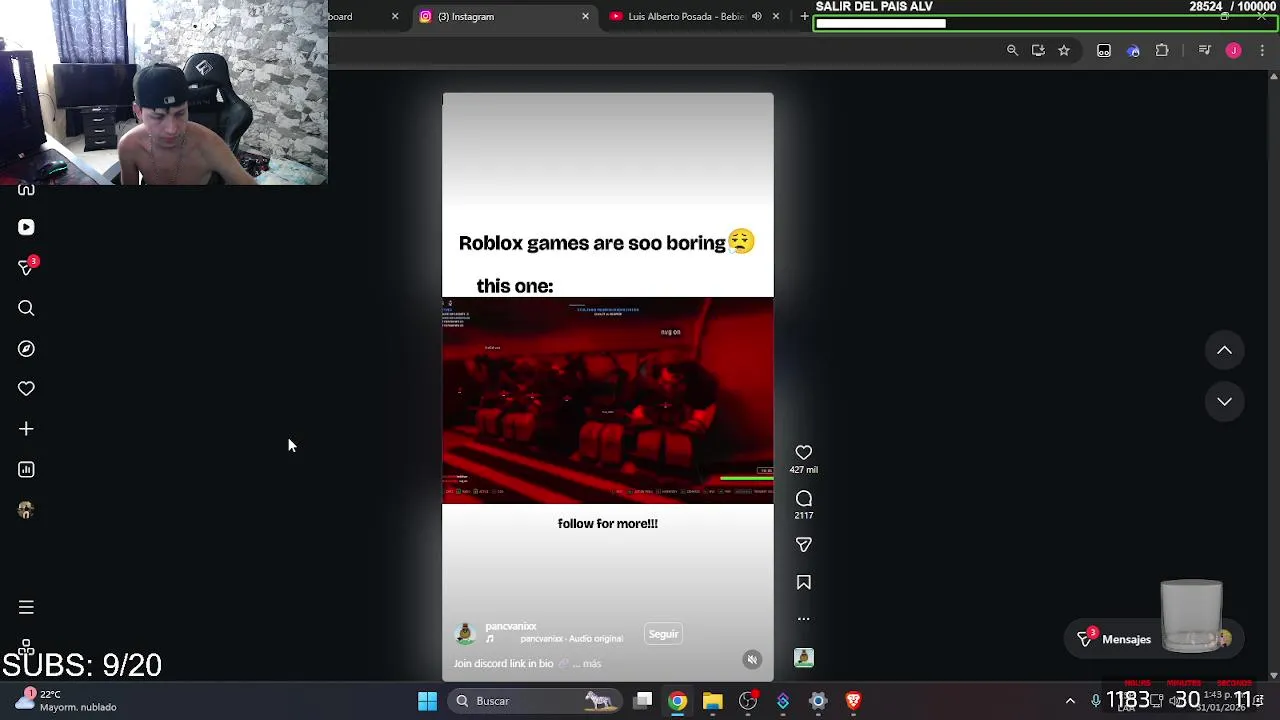
Task: Open the media controls toolbar icon
Action: click(1204, 50)
